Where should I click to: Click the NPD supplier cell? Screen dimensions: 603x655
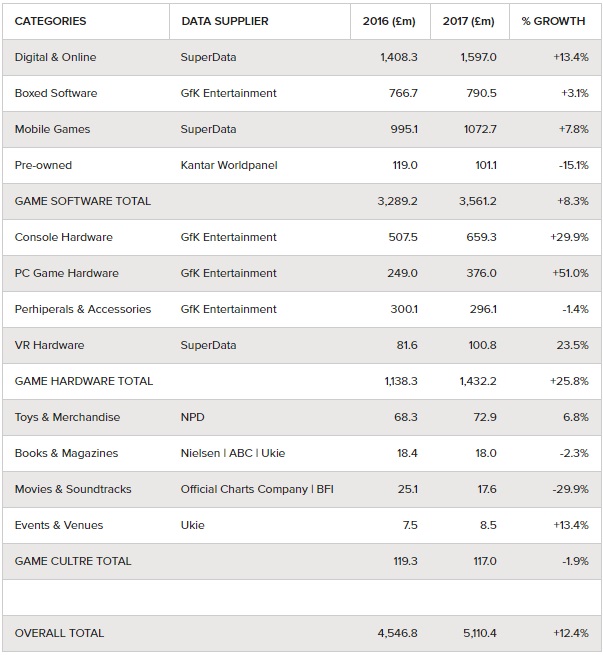tap(193, 417)
